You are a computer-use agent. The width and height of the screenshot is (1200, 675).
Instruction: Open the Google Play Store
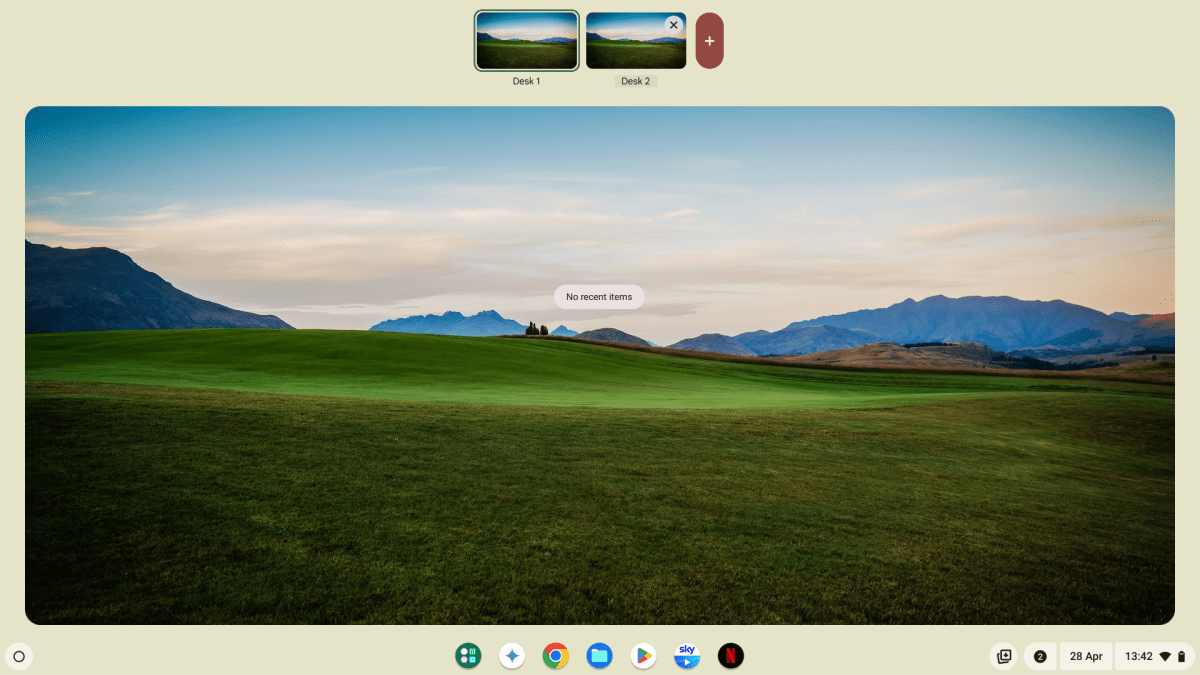click(x=643, y=656)
